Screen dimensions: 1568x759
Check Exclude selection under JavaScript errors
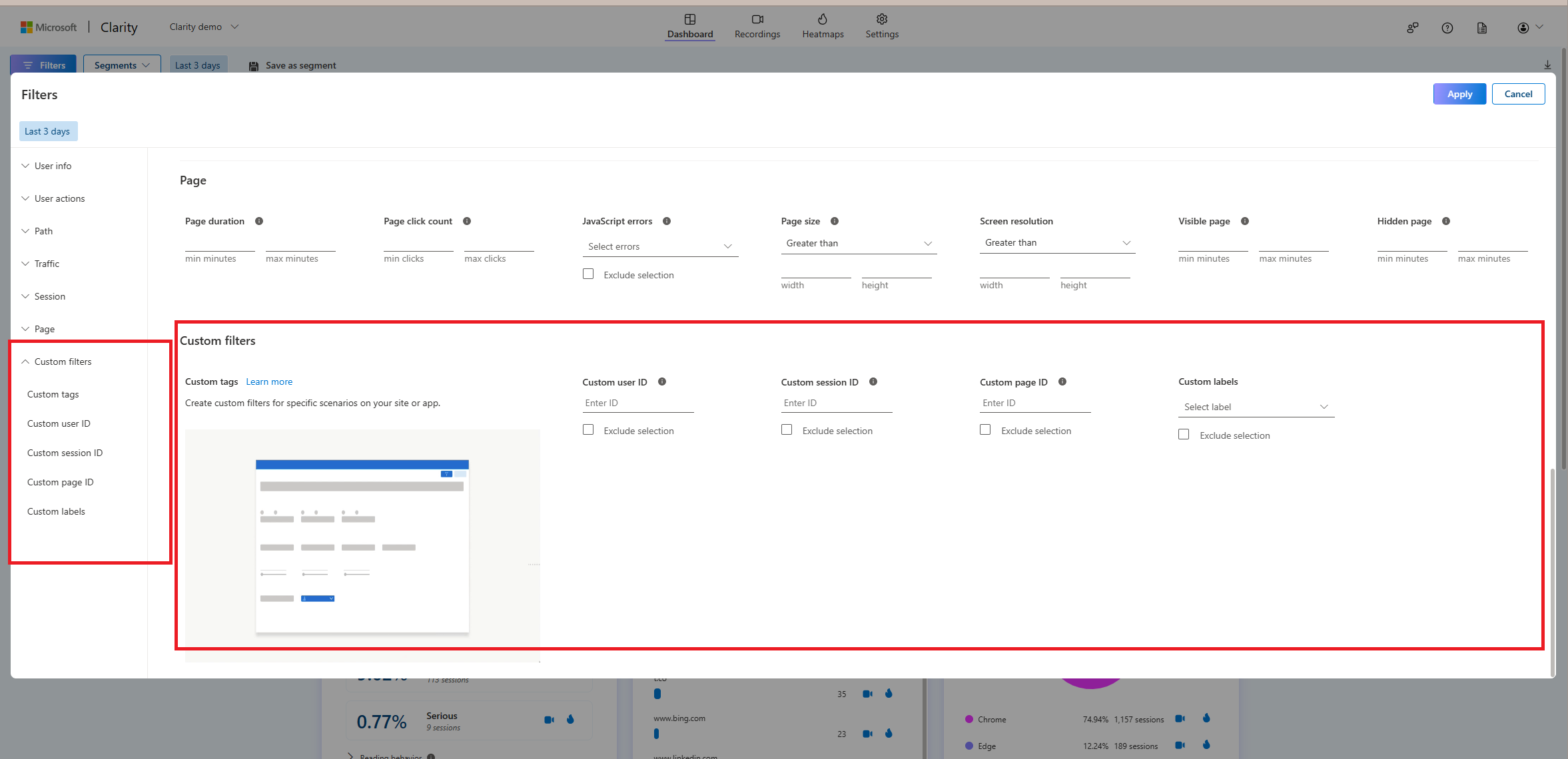coord(588,274)
